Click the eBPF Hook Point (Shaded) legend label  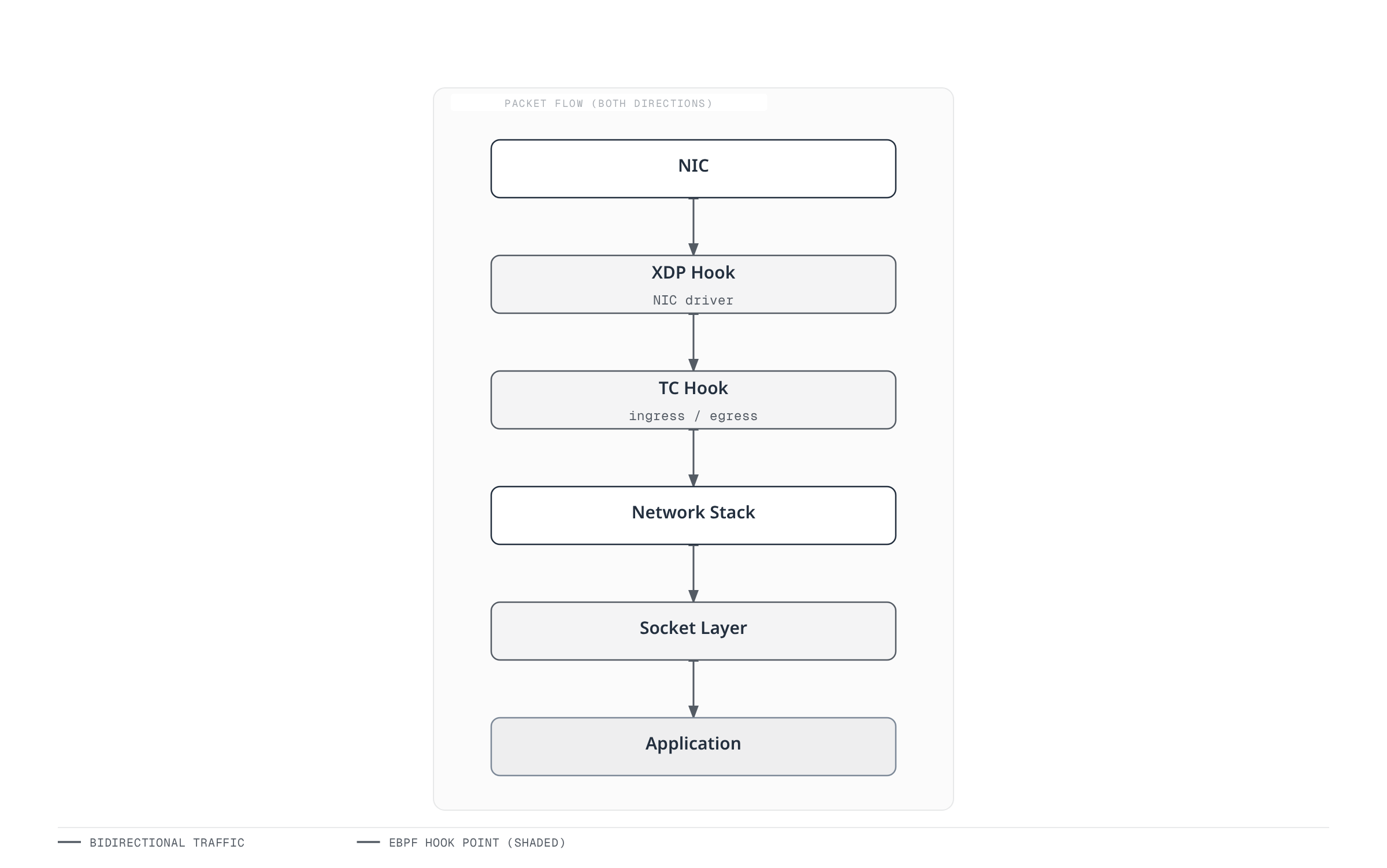tap(477, 843)
